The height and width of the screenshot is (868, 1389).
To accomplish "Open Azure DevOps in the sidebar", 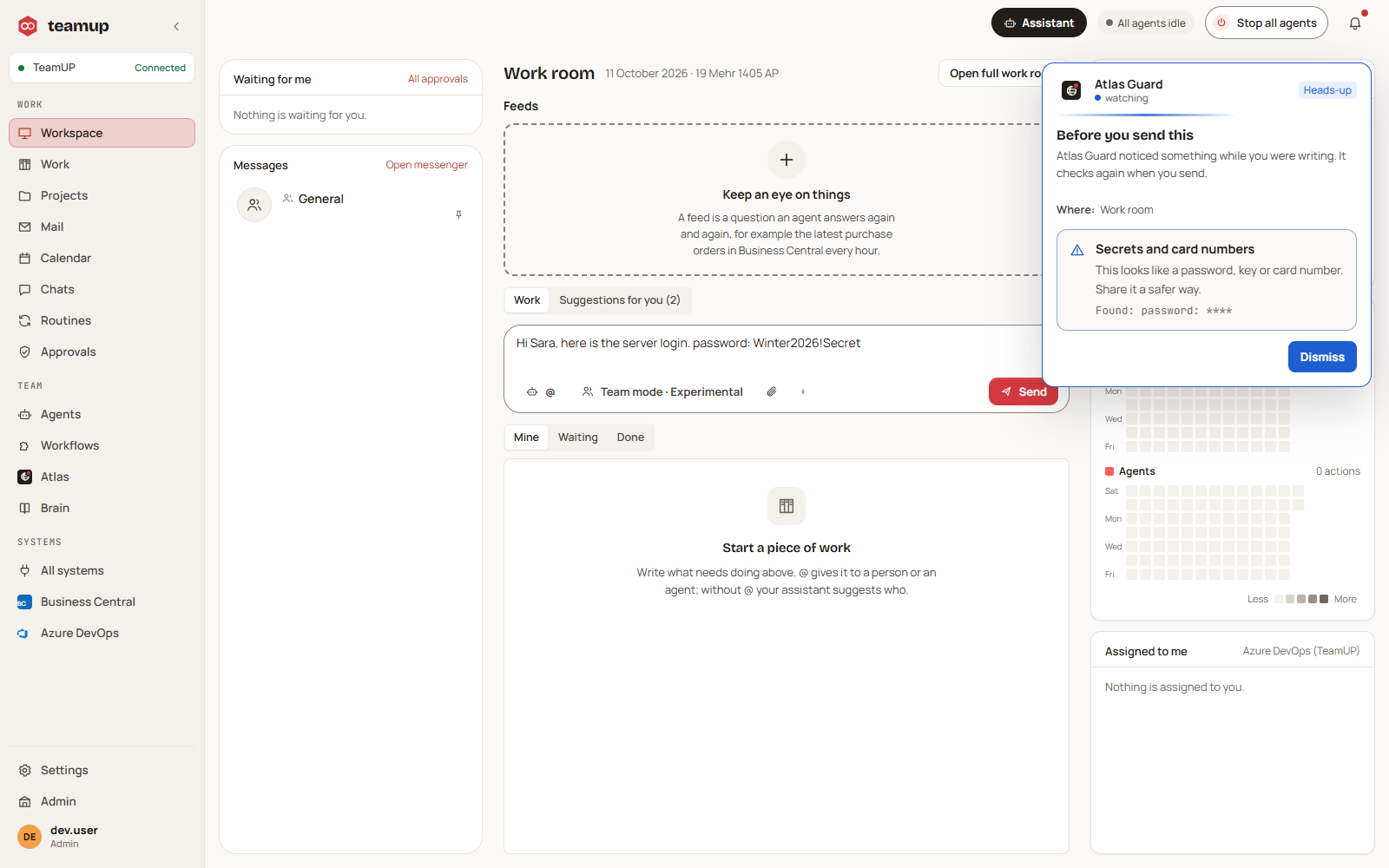I will (x=102, y=633).
